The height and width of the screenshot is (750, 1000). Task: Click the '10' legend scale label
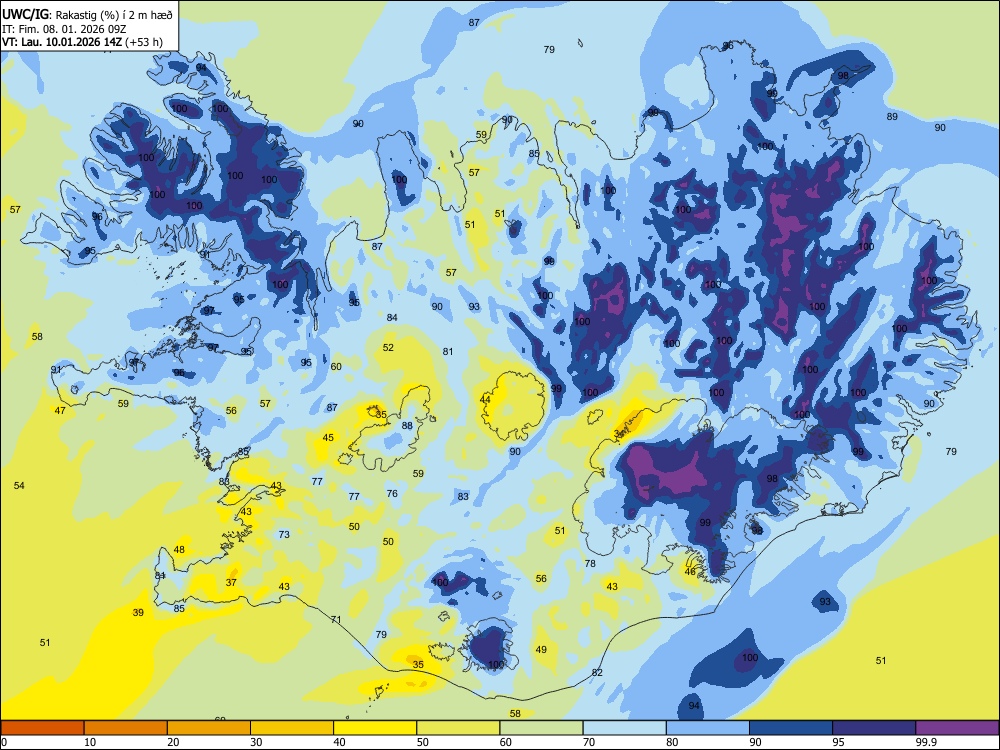pyautogui.click(x=91, y=742)
